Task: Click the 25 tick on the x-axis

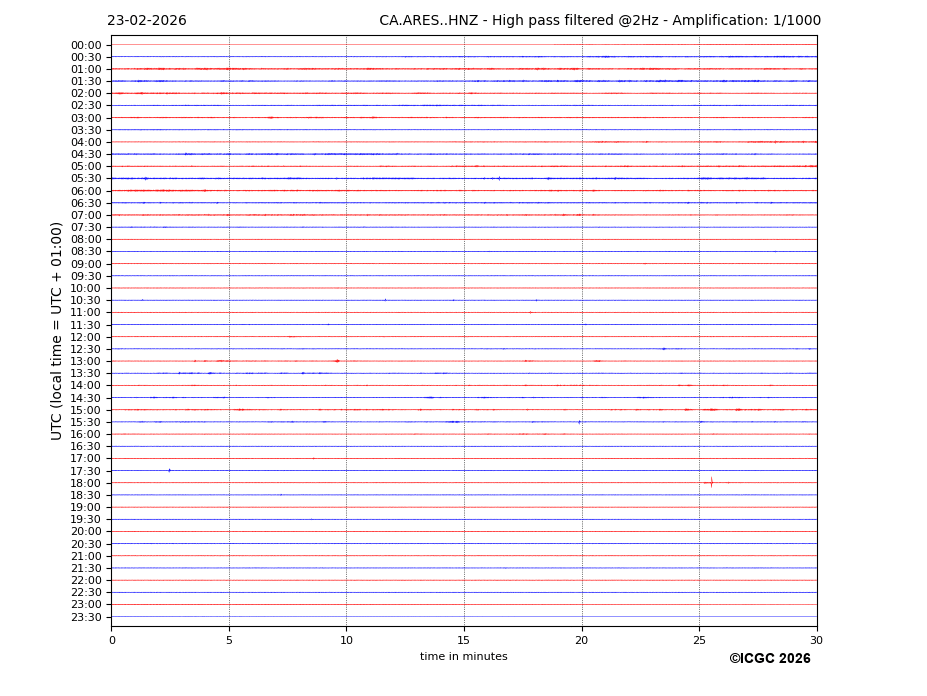Action: [699, 640]
